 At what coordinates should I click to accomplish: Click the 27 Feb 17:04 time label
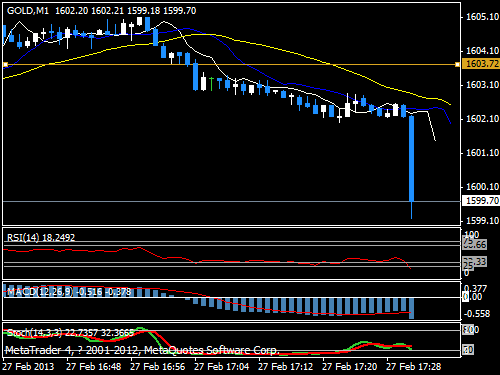point(222,367)
